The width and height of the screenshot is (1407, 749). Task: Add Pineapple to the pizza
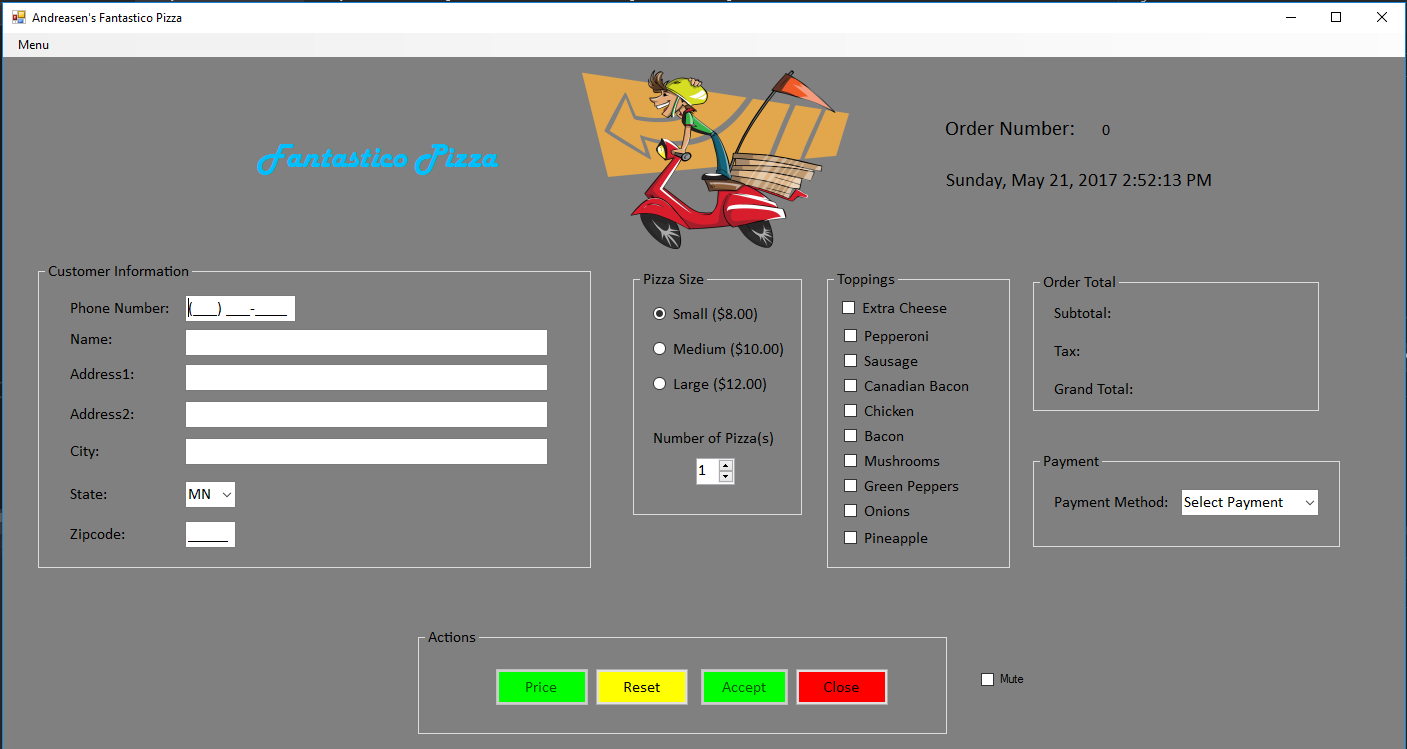849,537
